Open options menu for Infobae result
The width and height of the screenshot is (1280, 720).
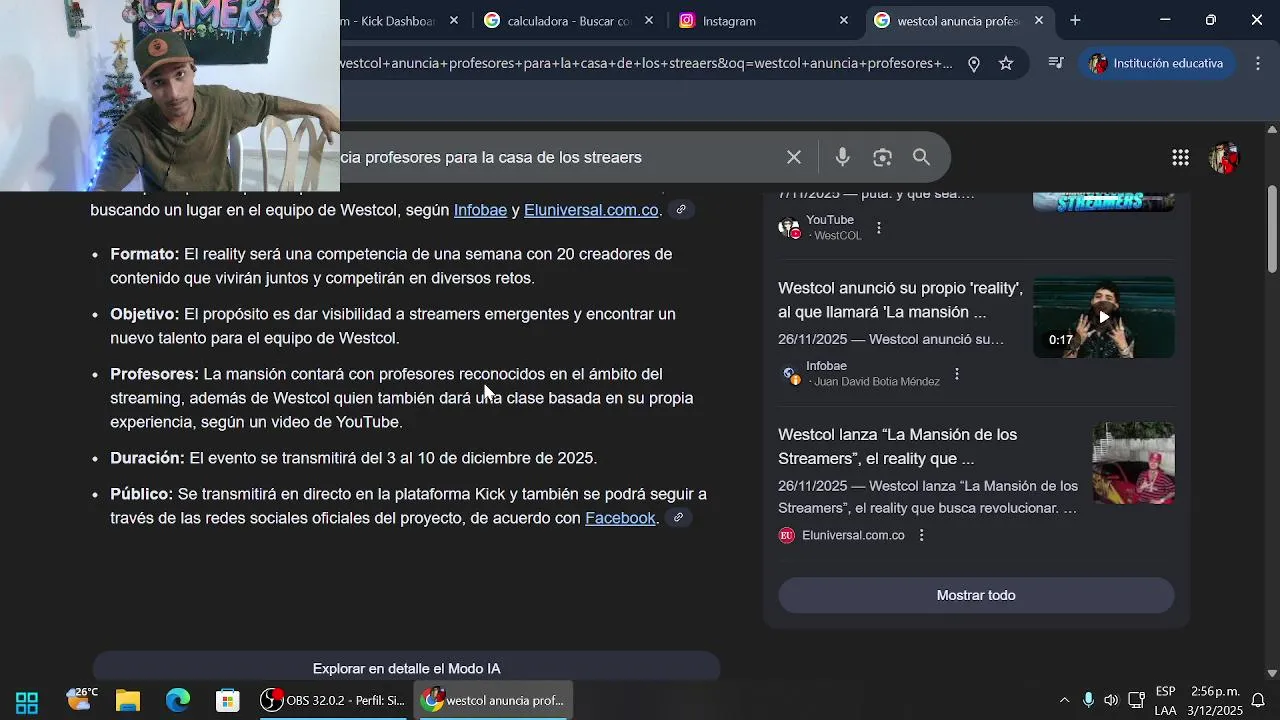(957, 374)
